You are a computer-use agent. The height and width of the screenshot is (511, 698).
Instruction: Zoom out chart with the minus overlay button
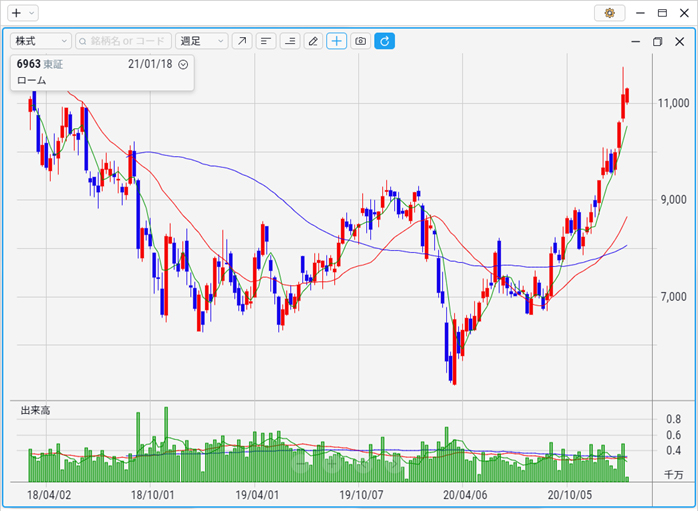(x=302, y=464)
